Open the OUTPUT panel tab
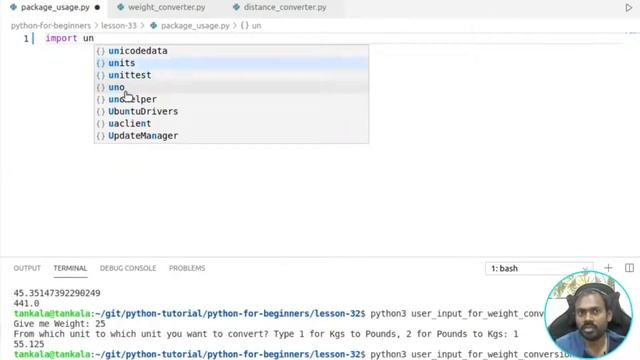Image resolution: width=640 pixels, height=360 pixels. pyautogui.click(x=27, y=268)
